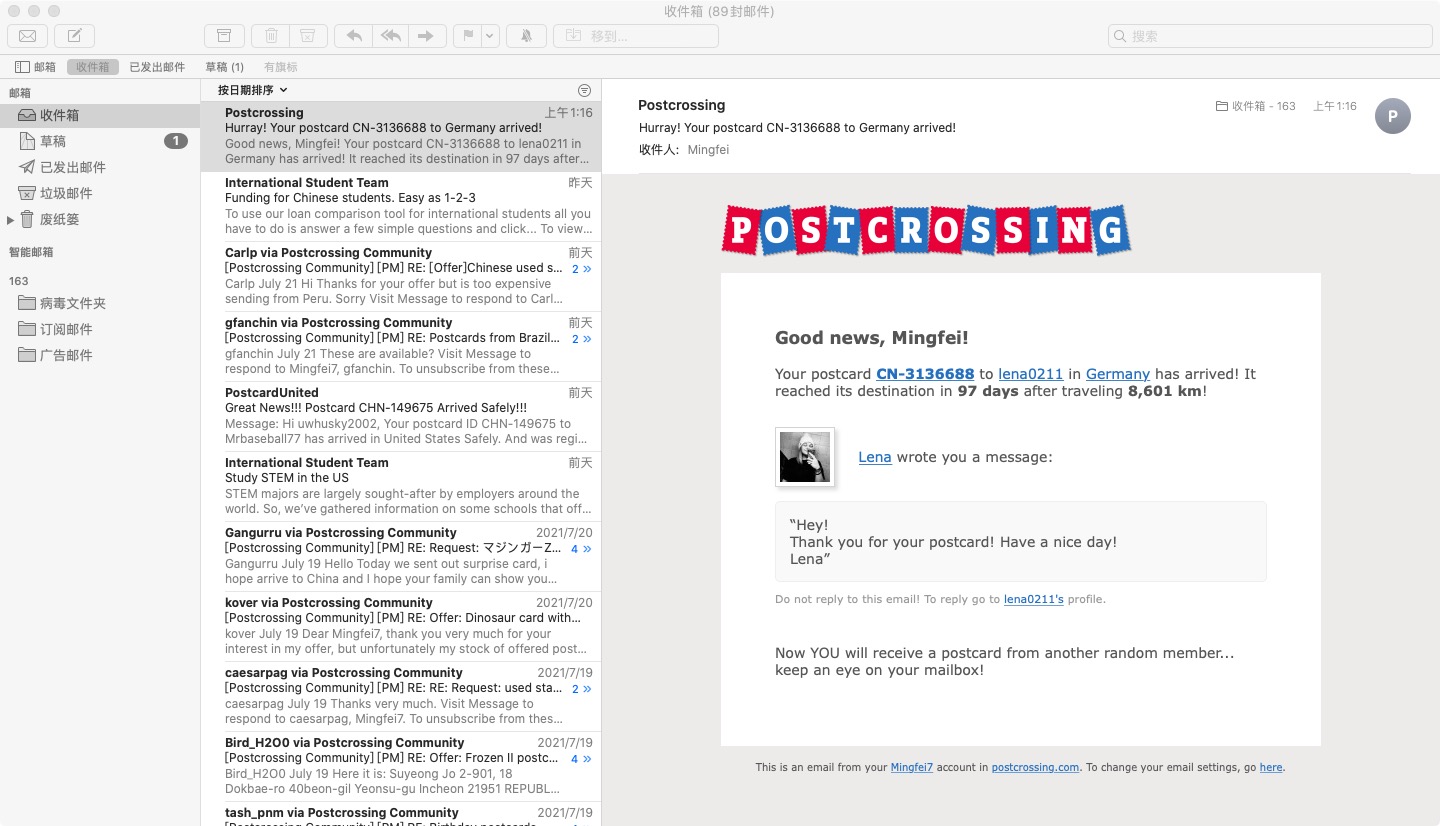Visit the postcrossing.com link

pyautogui.click(x=1035, y=768)
